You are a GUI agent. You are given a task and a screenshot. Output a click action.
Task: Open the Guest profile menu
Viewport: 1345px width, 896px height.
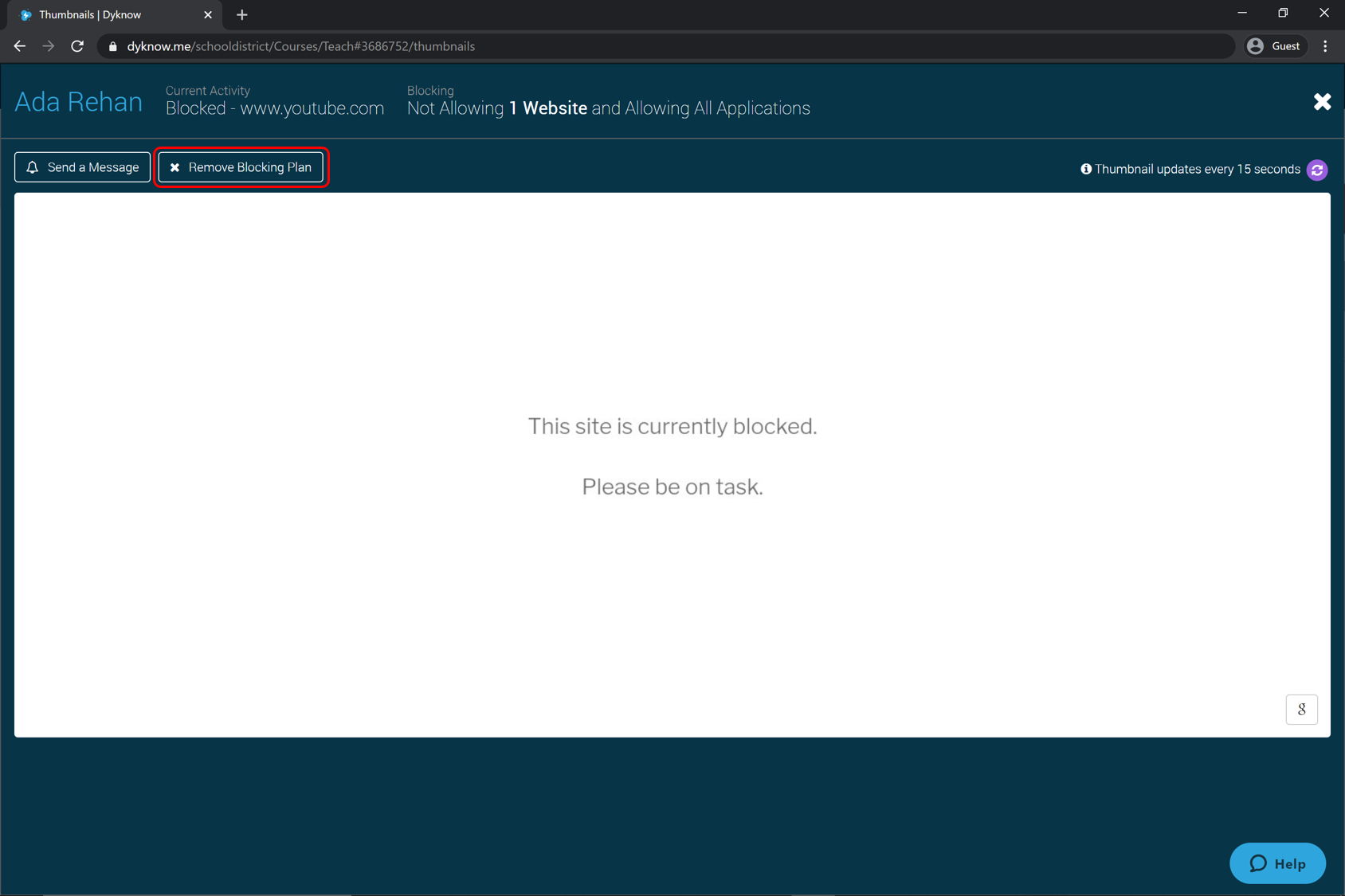click(1275, 46)
